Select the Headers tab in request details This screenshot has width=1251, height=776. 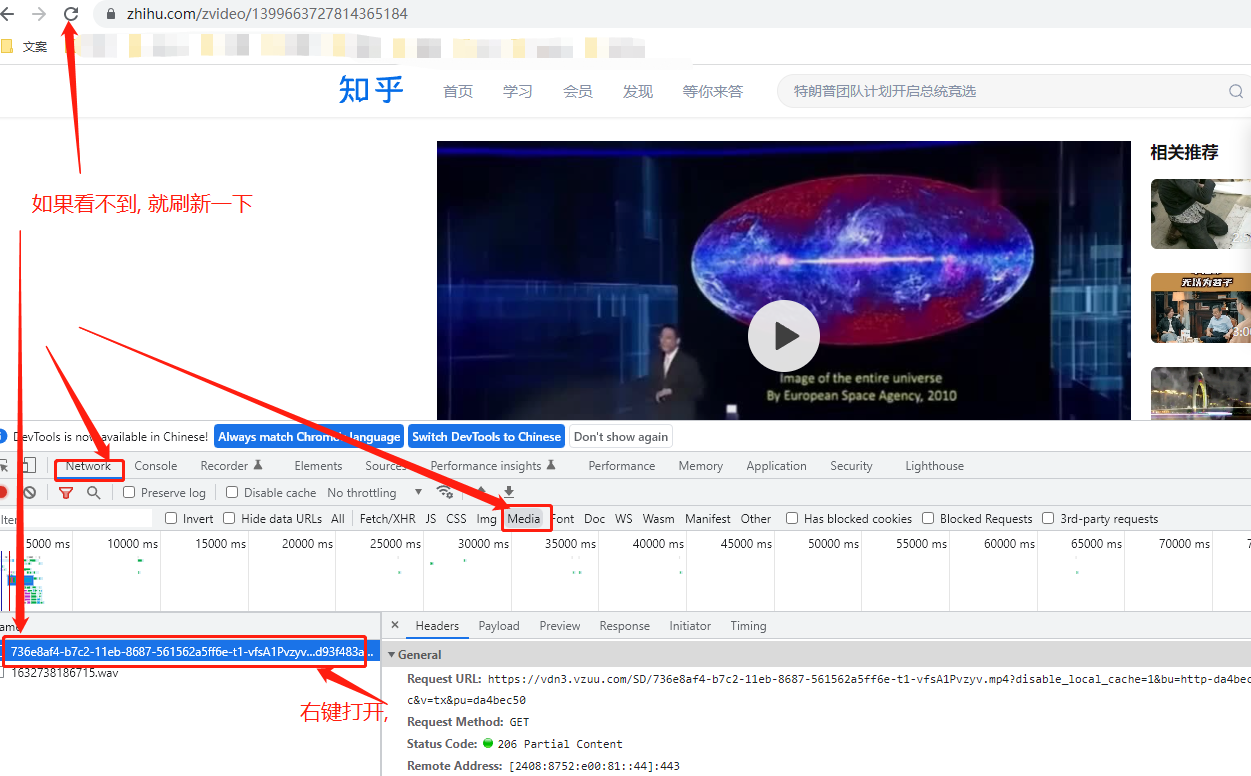pyautogui.click(x=437, y=626)
